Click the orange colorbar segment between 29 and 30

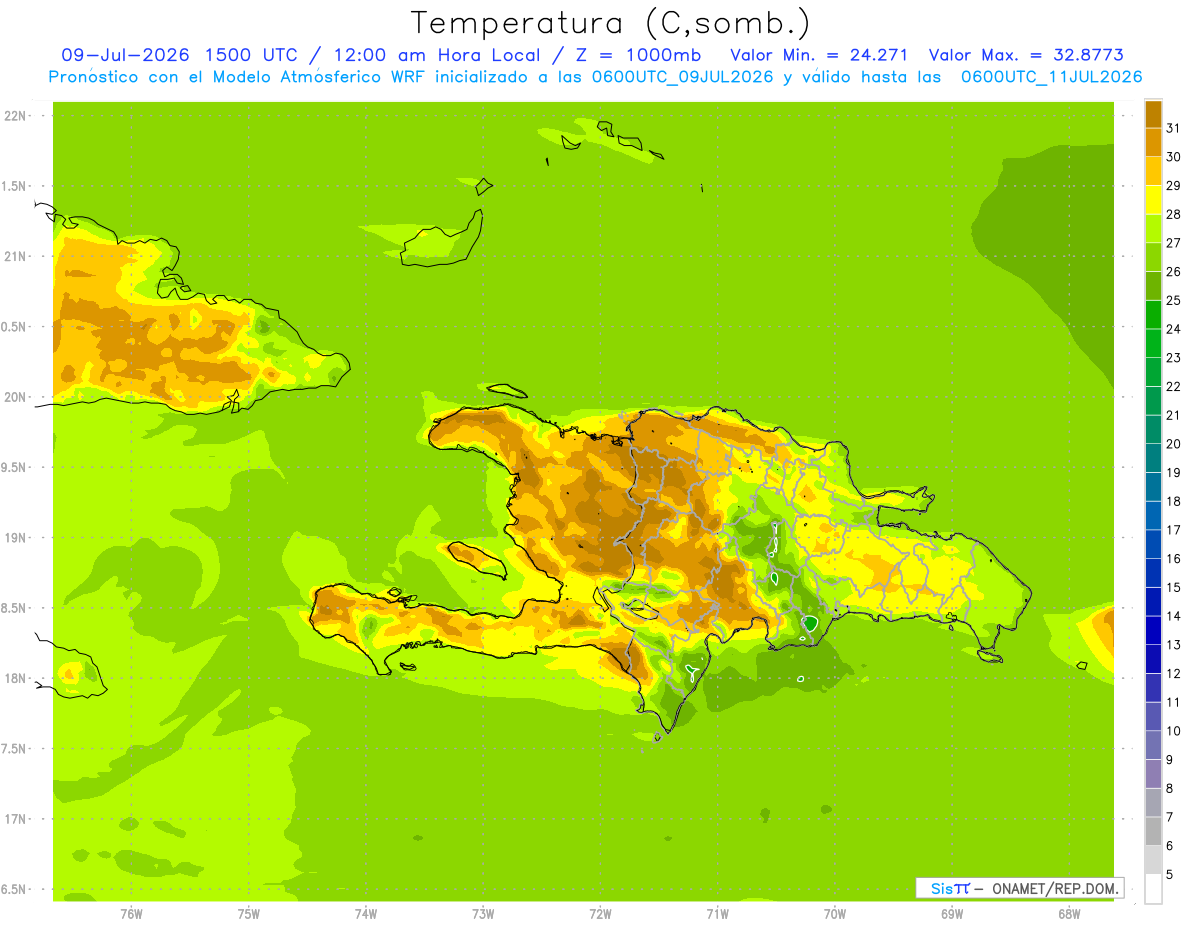point(1153,171)
